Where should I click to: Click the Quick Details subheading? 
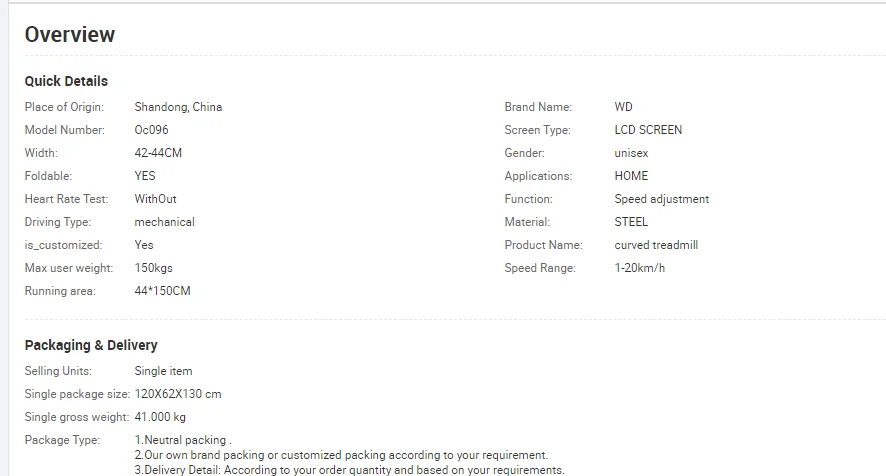click(x=66, y=81)
